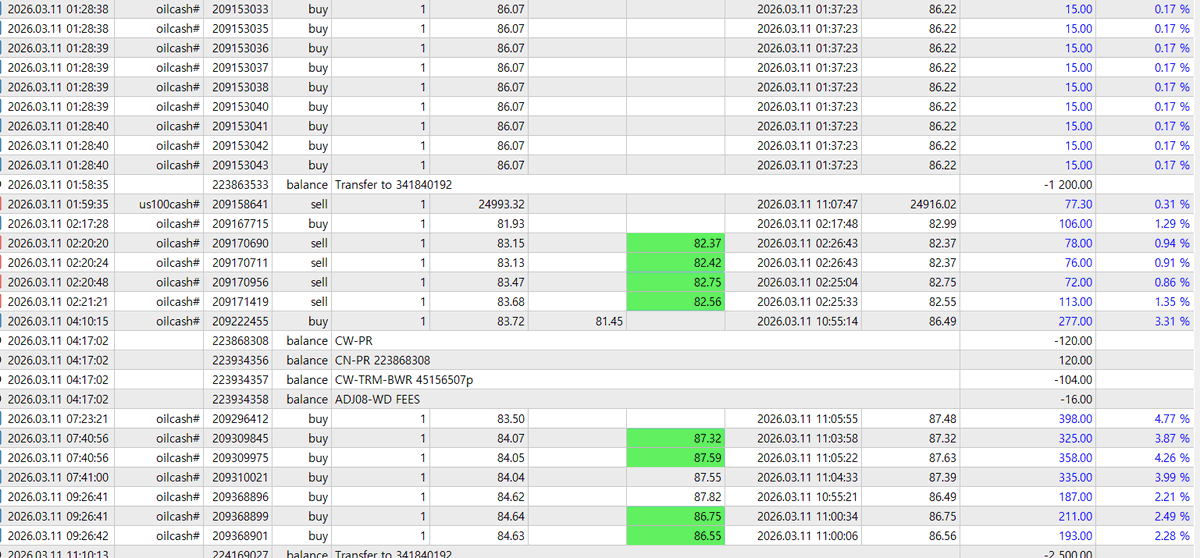The height and width of the screenshot is (558, 1200).
Task: Select order number 209368896
Action: [240, 497]
